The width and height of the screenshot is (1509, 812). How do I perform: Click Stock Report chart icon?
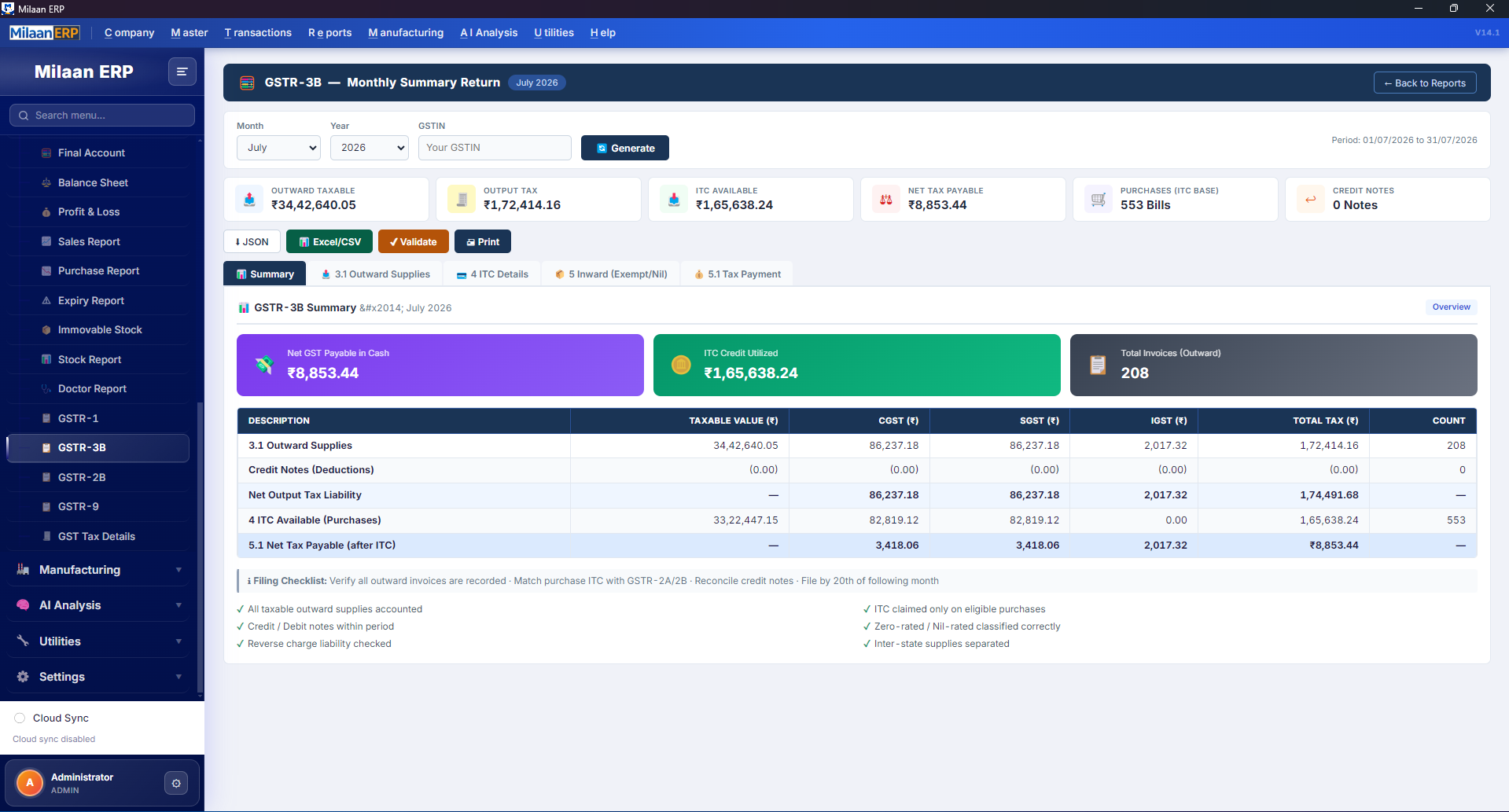point(46,359)
